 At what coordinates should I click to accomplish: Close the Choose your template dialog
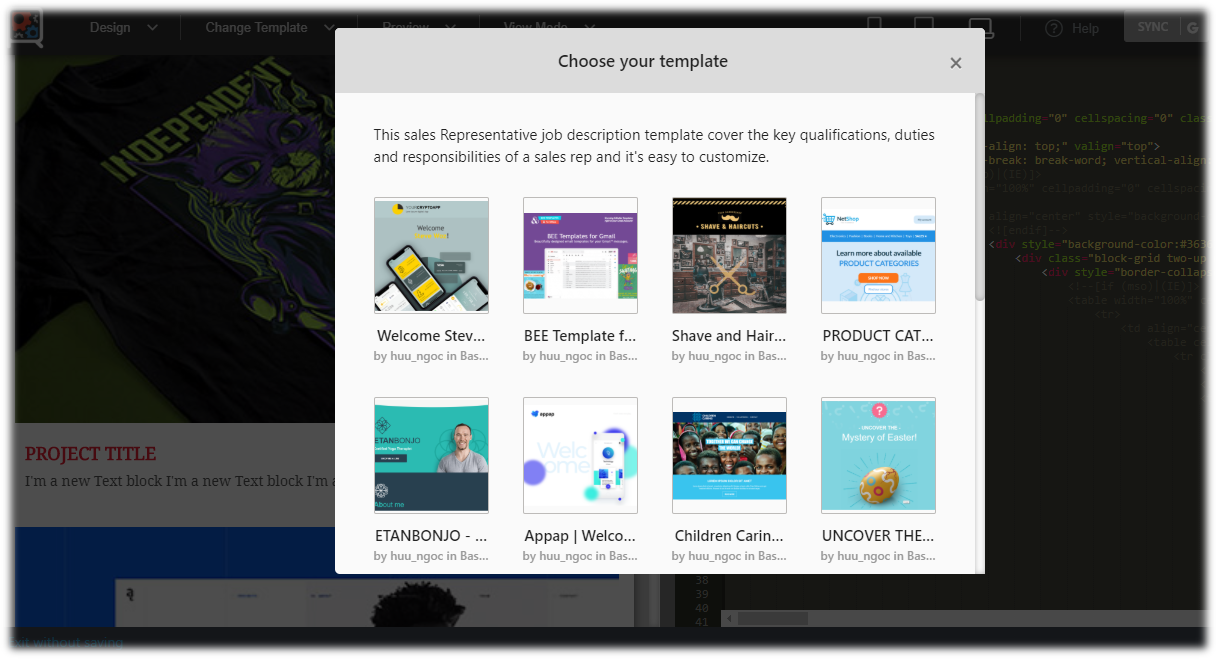[956, 62]
